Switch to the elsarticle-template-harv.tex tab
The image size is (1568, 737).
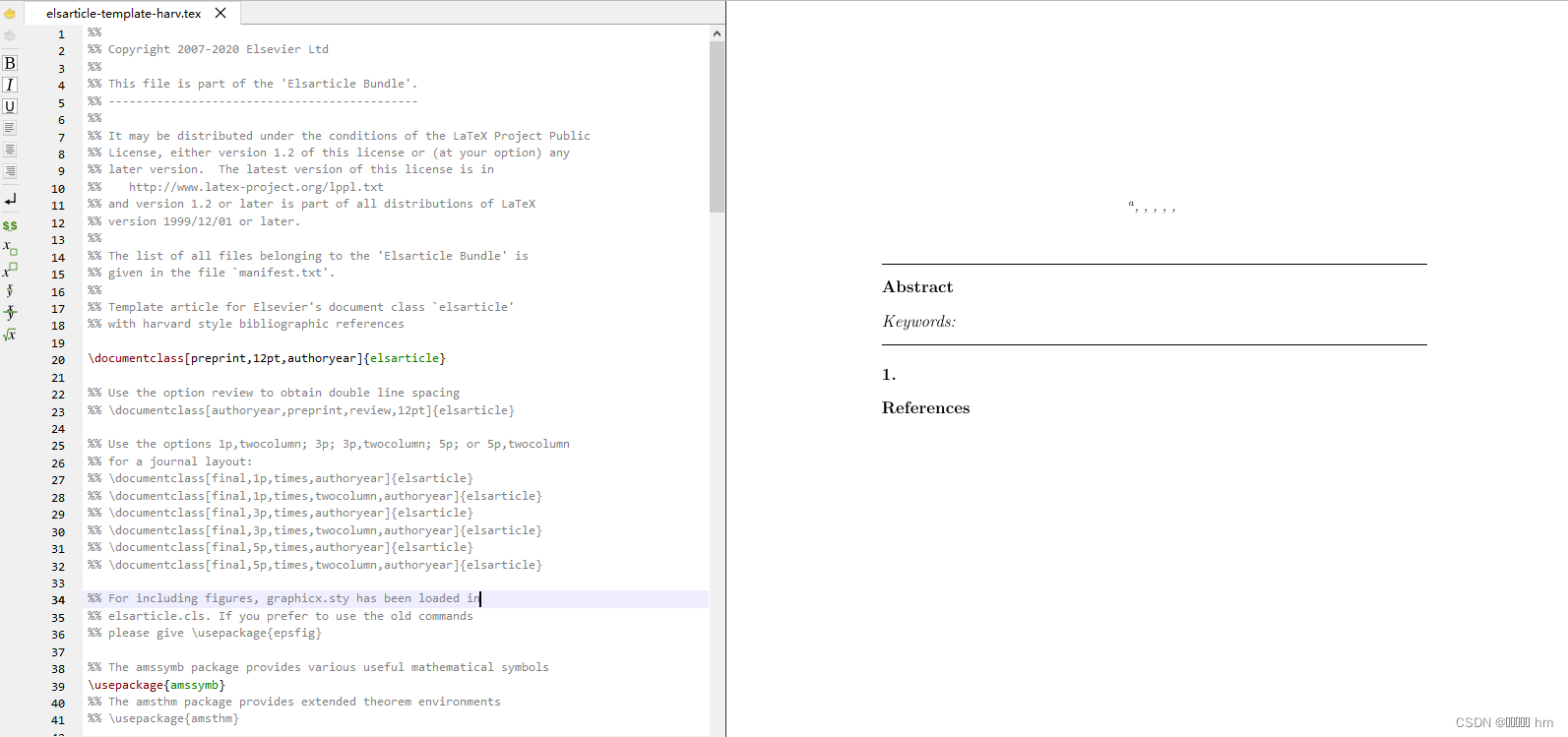[123, 13]
